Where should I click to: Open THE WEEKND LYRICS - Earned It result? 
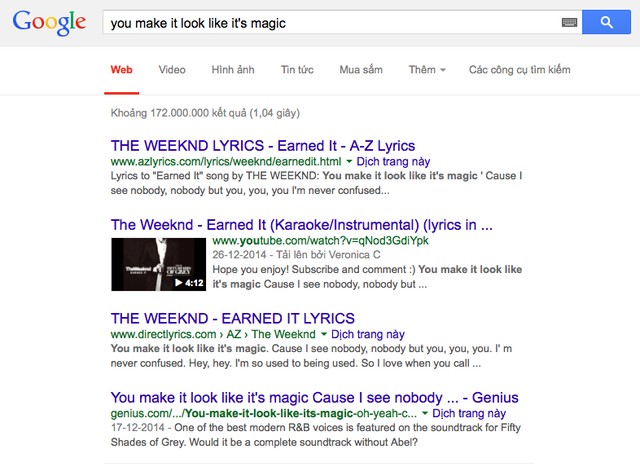pyautogui.click(x=263, y=146)
